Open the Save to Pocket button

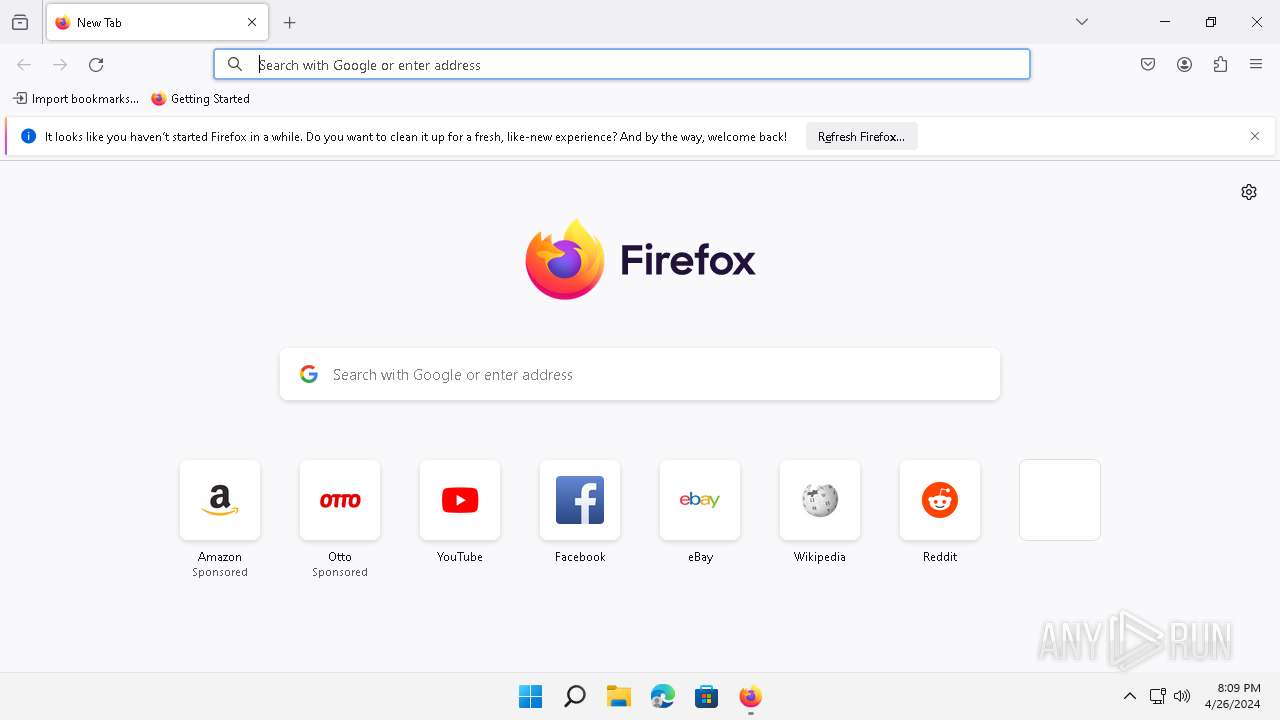pos(1148,64)
